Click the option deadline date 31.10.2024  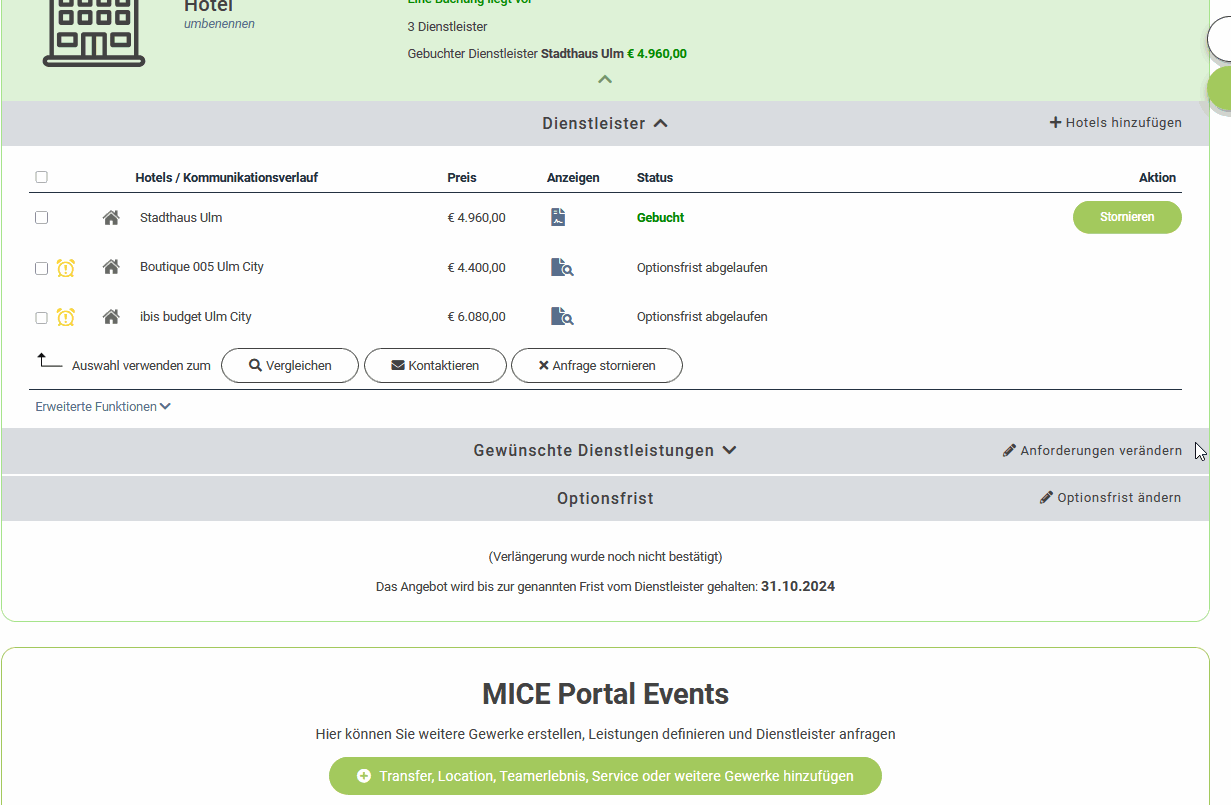click(798, 587)
